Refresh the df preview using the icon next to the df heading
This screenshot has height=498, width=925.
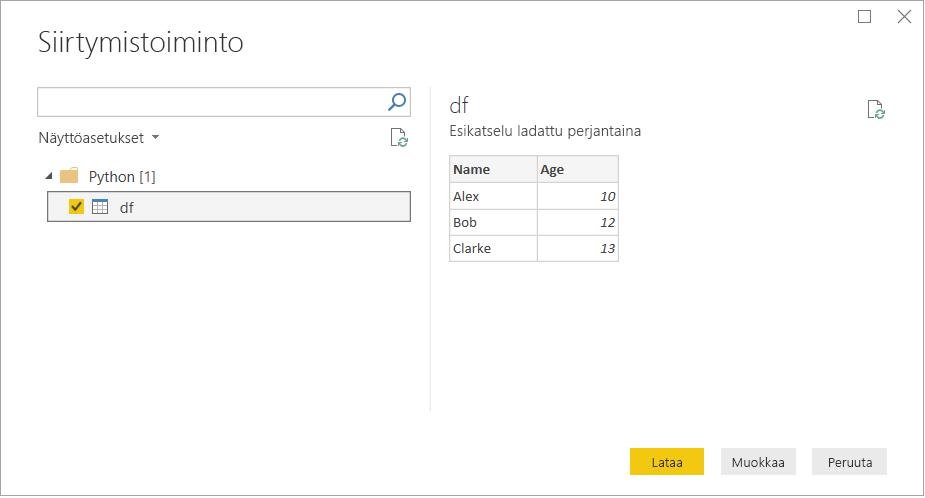click(876, 110)
